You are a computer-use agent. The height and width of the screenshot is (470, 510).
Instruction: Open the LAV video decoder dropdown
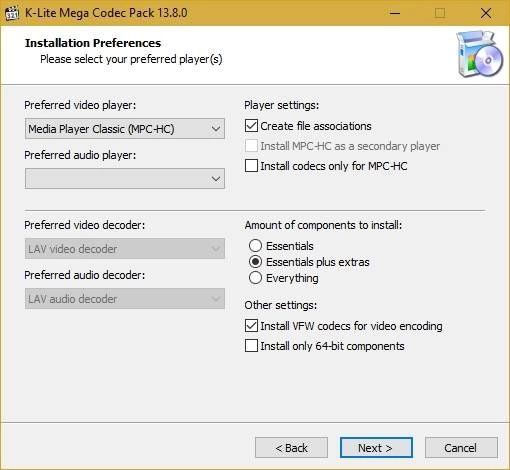coord(125,249)
